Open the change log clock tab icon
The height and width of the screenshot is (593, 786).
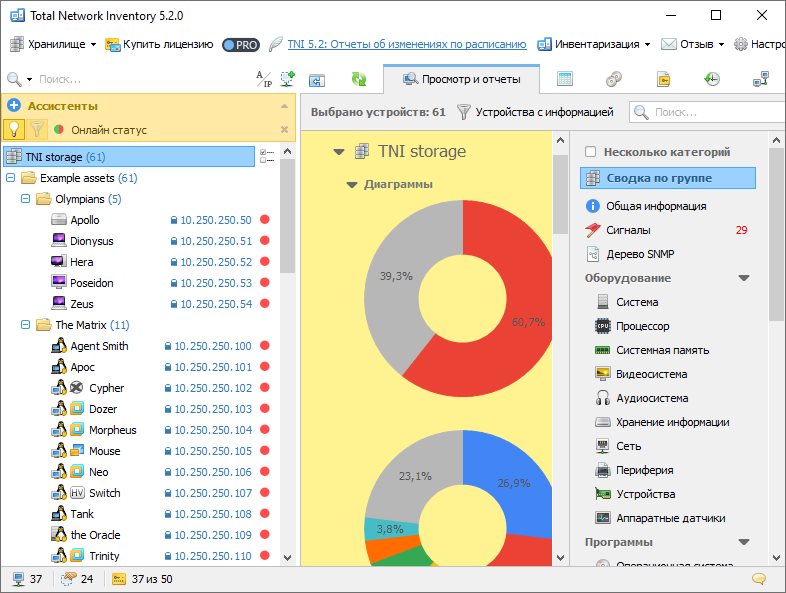[712, 79]
